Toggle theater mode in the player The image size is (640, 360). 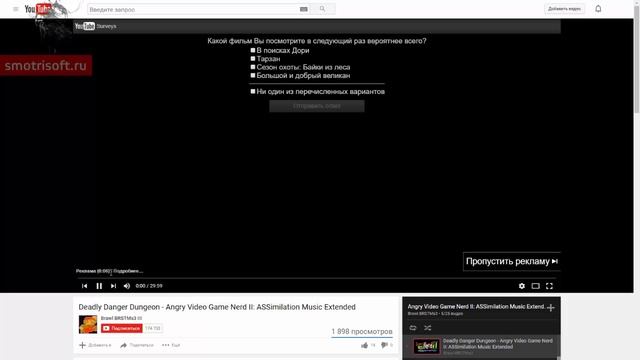(x=536, y=286)
